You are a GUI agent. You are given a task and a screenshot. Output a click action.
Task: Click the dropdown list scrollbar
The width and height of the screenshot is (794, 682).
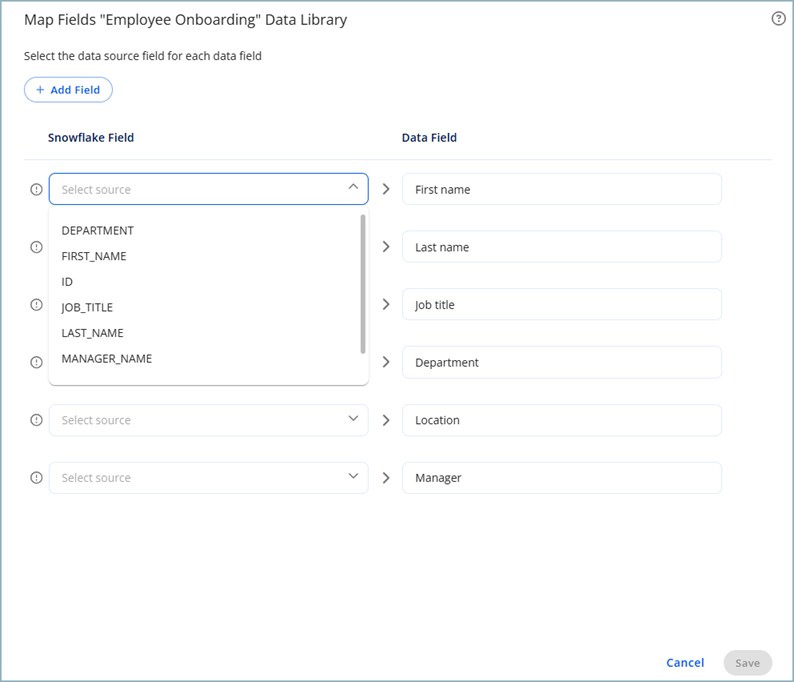click(x=362, y=283)
